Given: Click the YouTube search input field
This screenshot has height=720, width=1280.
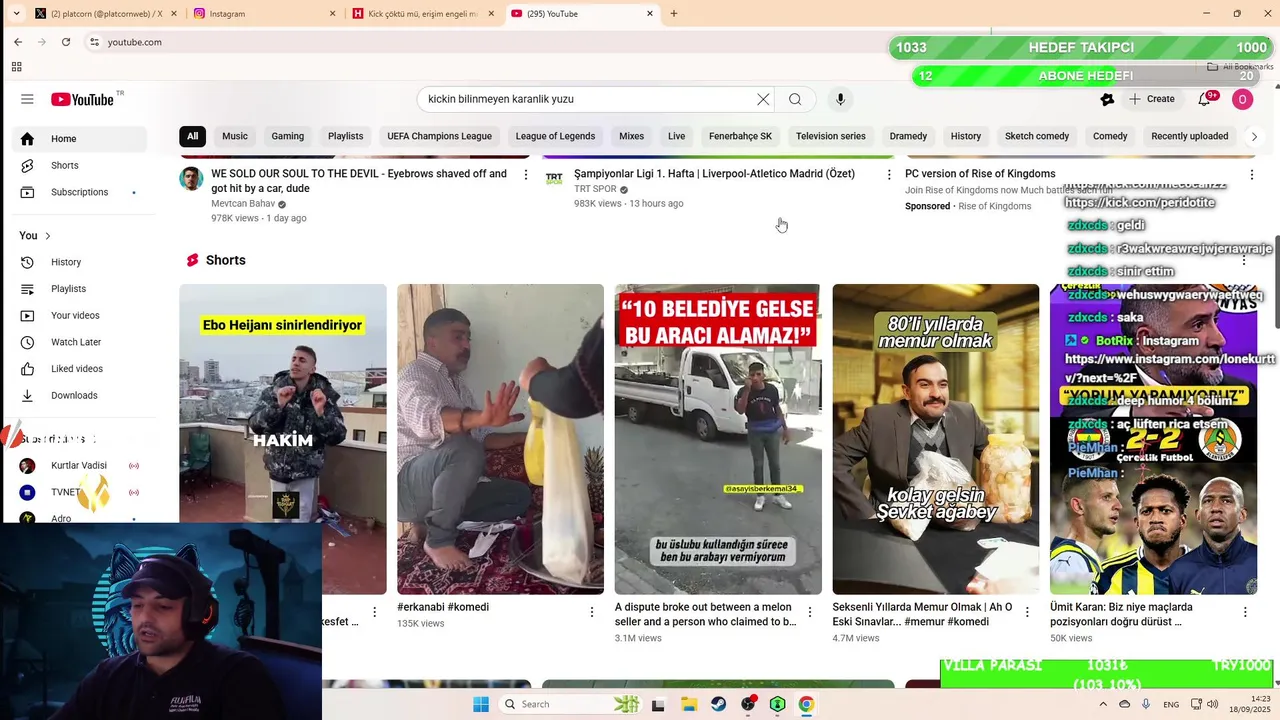Looking at the screenshot, I should click(588, 99).
